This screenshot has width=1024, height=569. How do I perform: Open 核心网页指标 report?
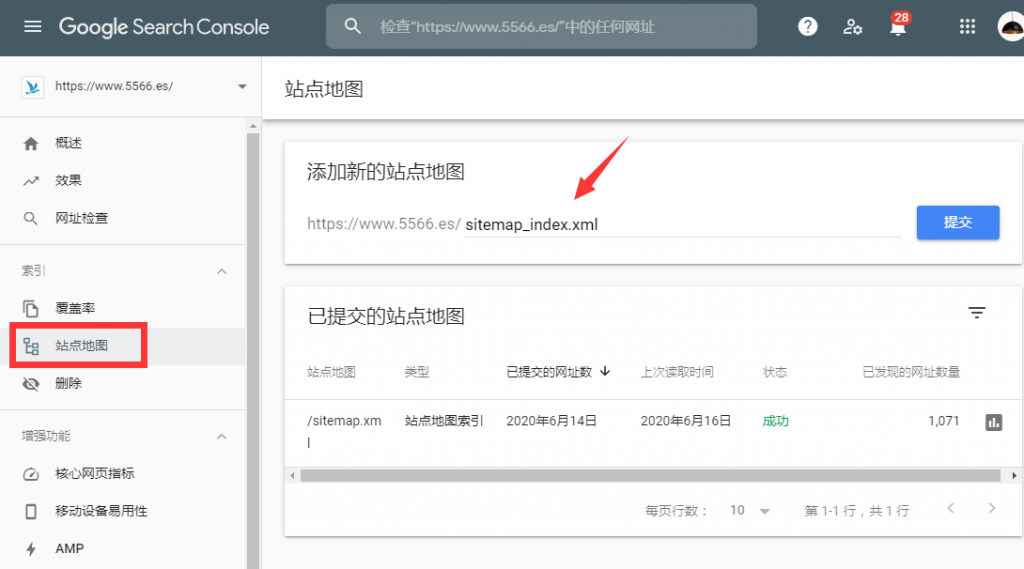click(95, 474)
